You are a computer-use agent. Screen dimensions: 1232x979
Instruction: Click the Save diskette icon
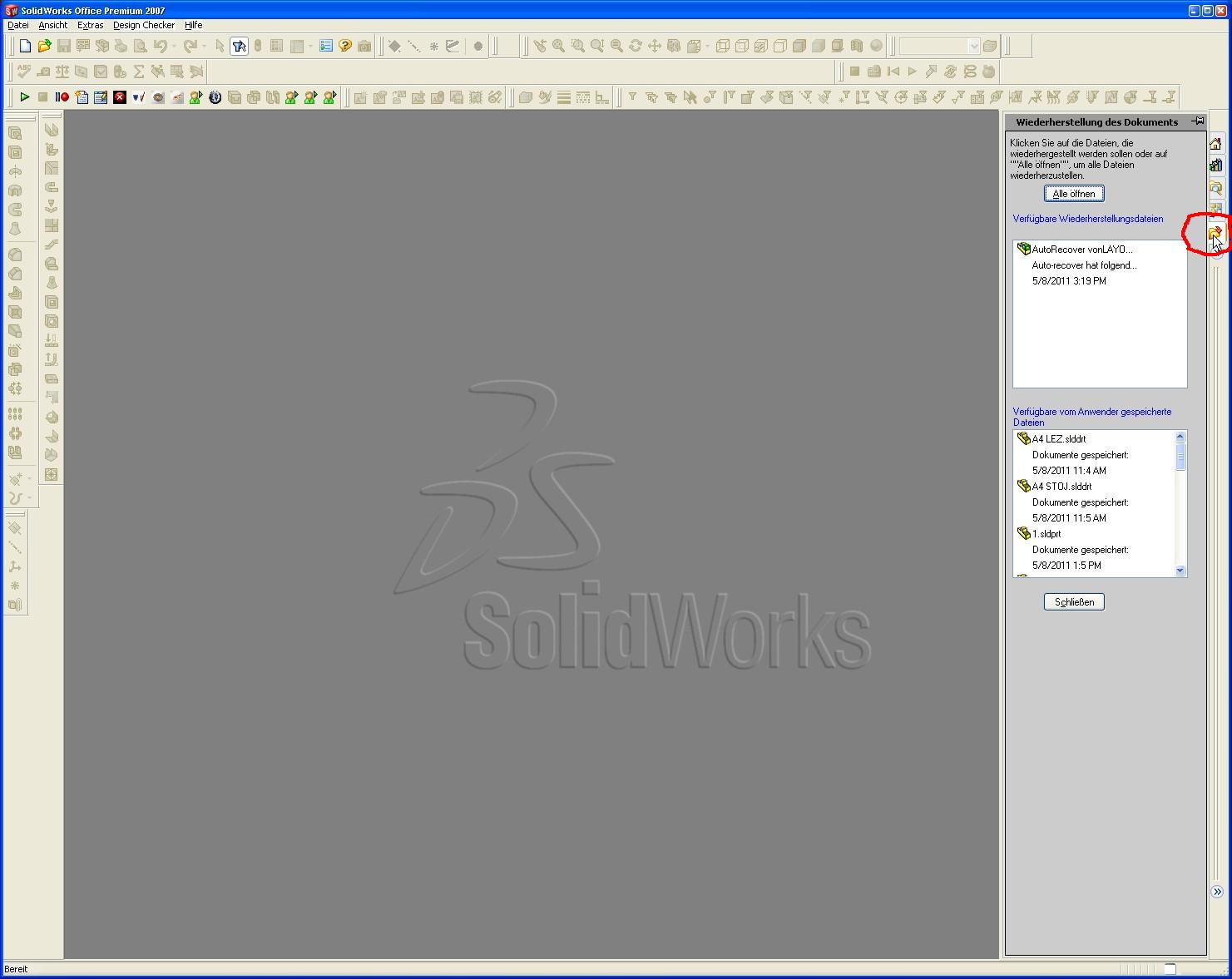click(x=64, y=46)
